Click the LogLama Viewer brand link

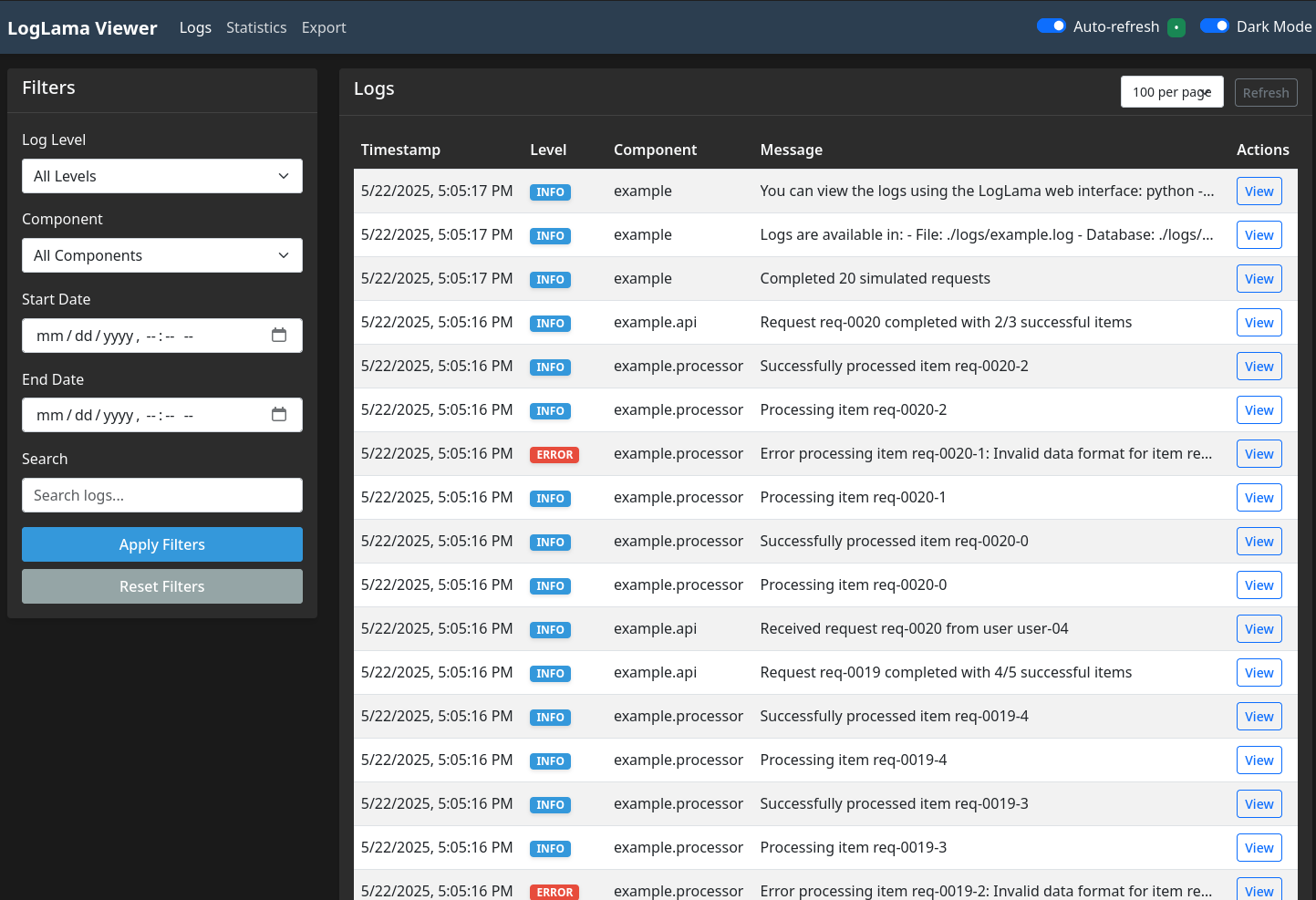pos(82,28)
